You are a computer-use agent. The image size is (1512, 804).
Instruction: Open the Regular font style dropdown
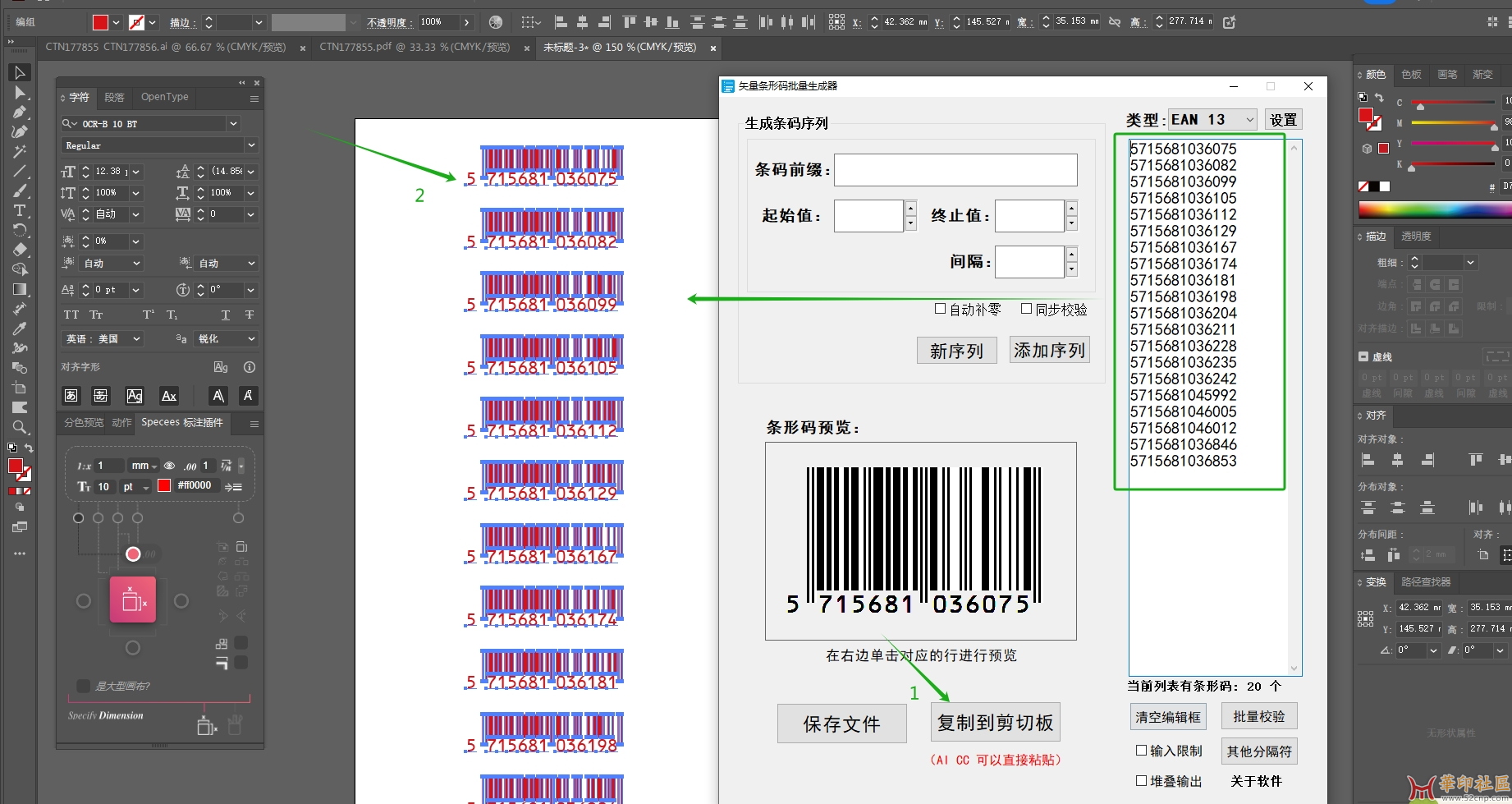tap(251, 145)
